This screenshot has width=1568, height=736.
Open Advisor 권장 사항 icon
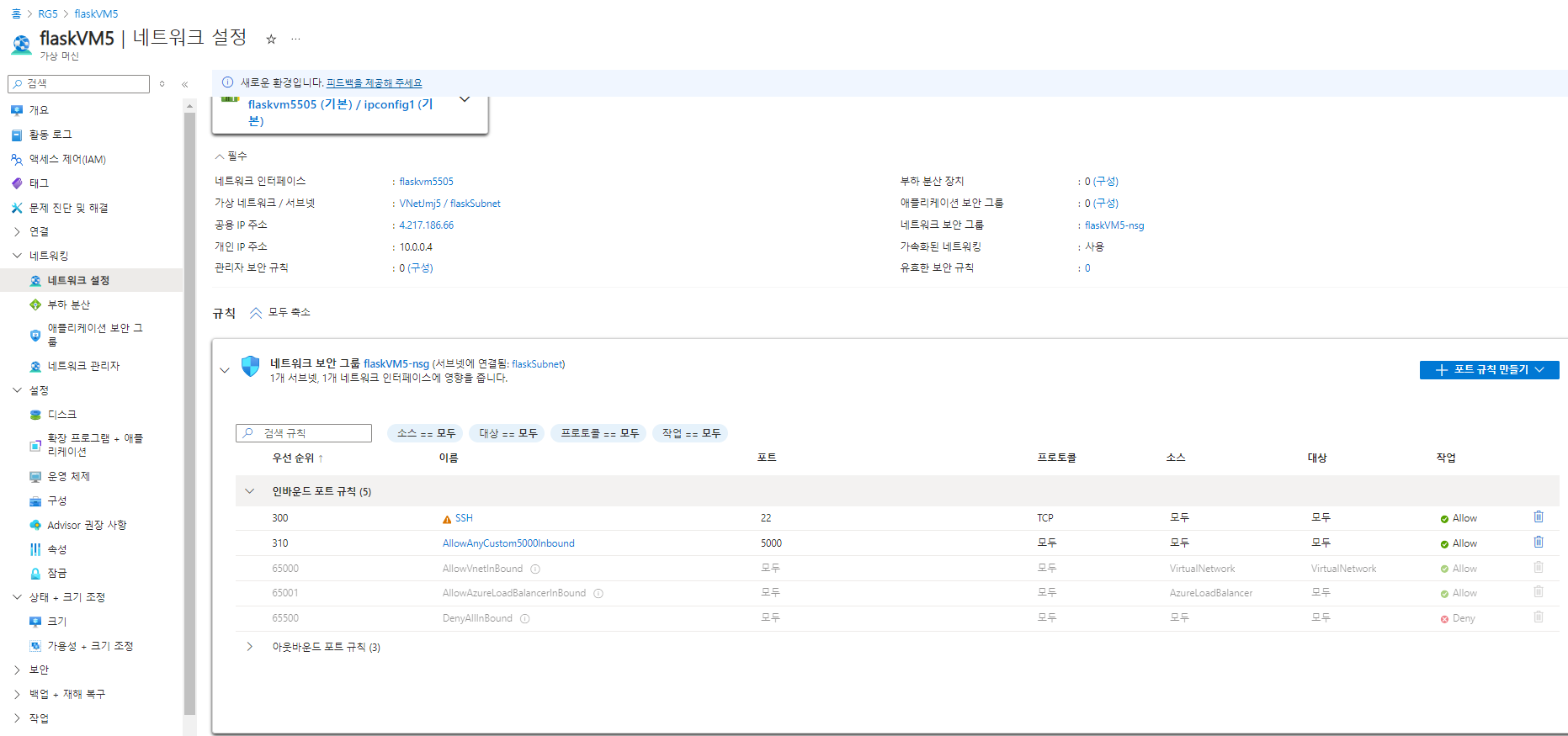coord(35,525)
